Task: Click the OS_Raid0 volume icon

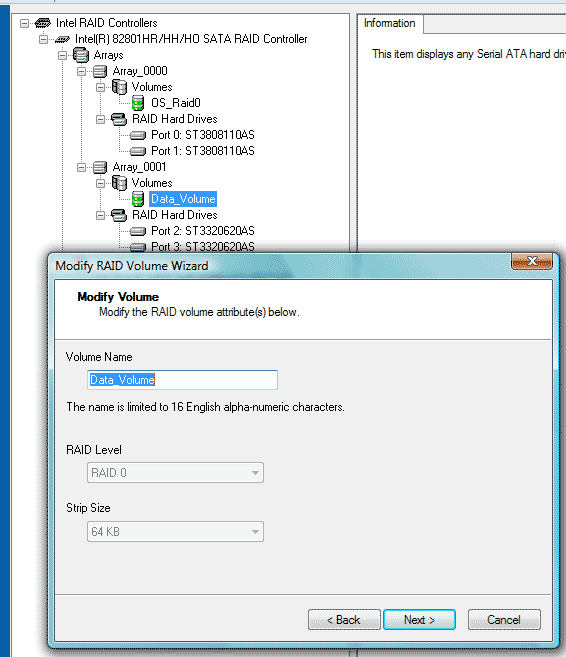Action: point(138,103)
